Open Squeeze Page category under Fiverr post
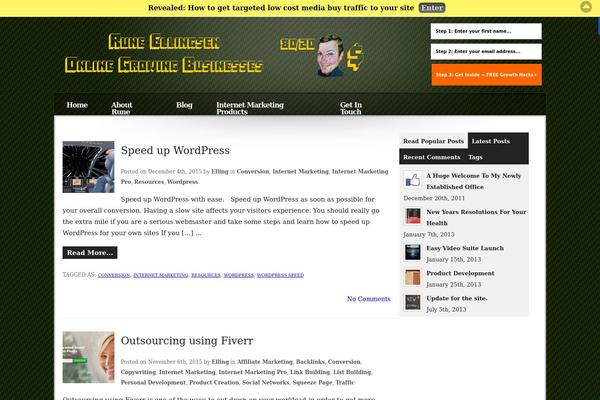This screenshot has width=600, height=400. point(312,382)
